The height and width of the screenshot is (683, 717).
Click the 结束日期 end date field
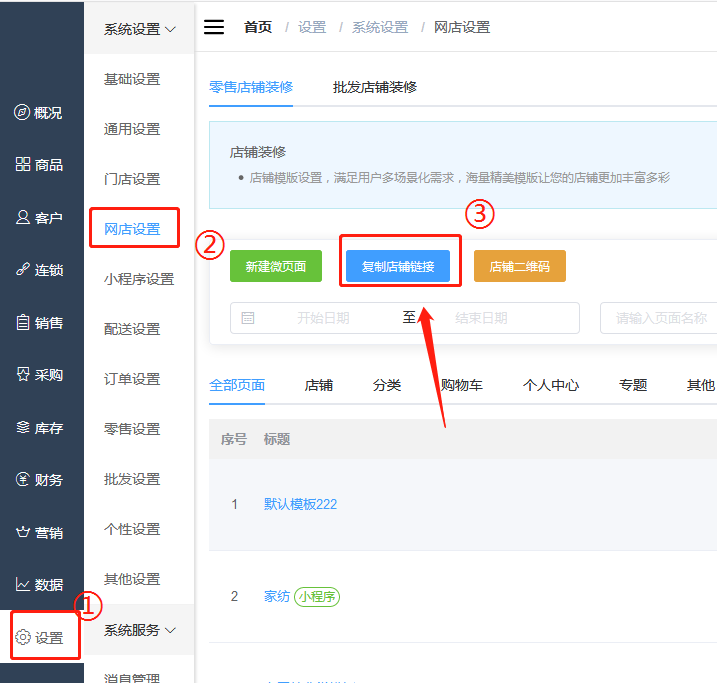pyautogui.click(x=481, y=318)
